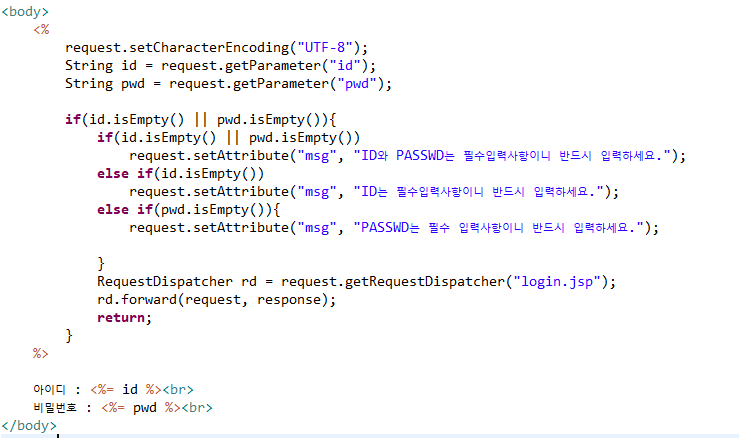The height and width of the screenshot is (438, 739).
Task: Click the return; statement
Action: click(x=124, y=318)
